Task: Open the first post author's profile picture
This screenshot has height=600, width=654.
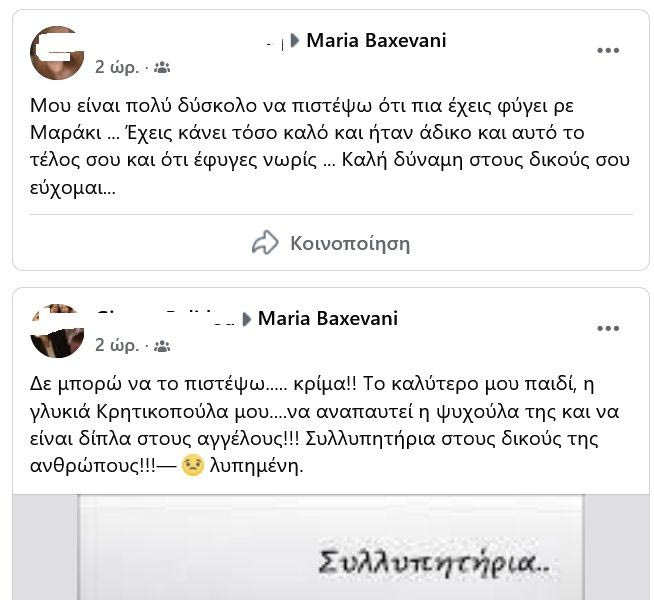Action: tap(57, 53)
